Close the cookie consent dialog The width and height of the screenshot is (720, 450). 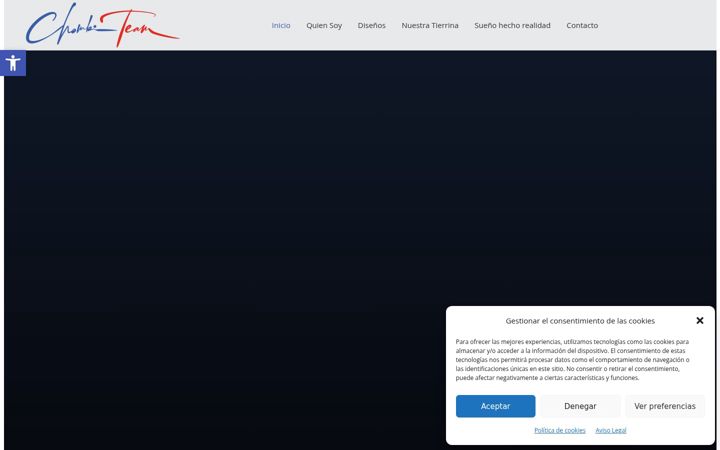tap(699, 321)
